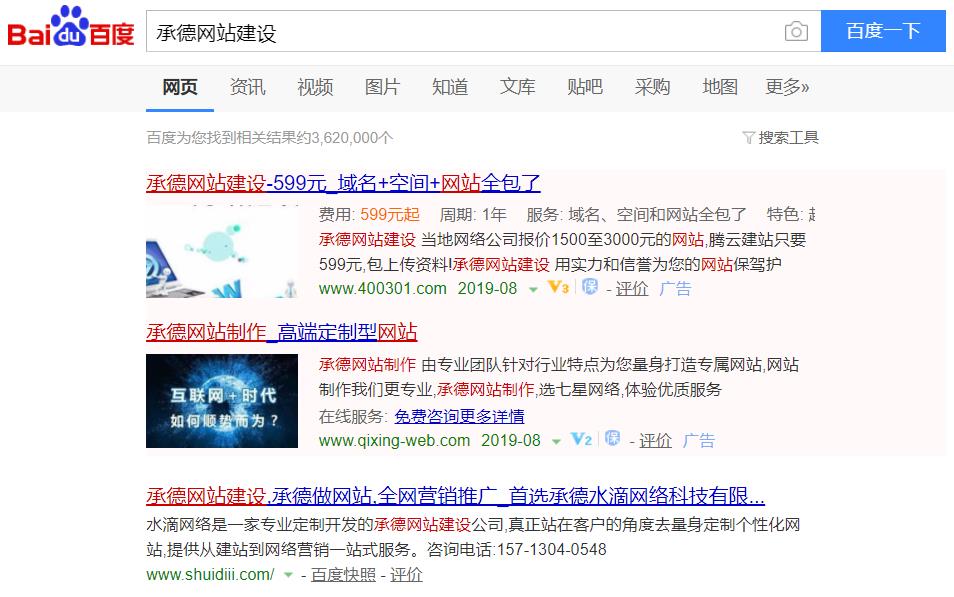
Task: Click the www.400301.com URL
Action: (x=383, y=288)
